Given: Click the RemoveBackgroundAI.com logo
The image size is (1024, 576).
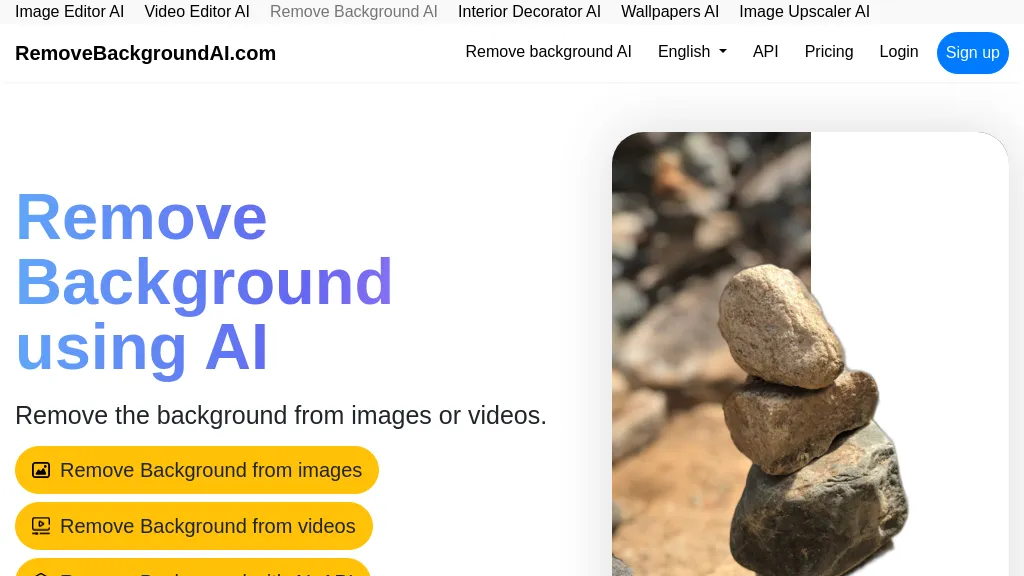Looking at the screenshot, I should (x=145, y=53).
